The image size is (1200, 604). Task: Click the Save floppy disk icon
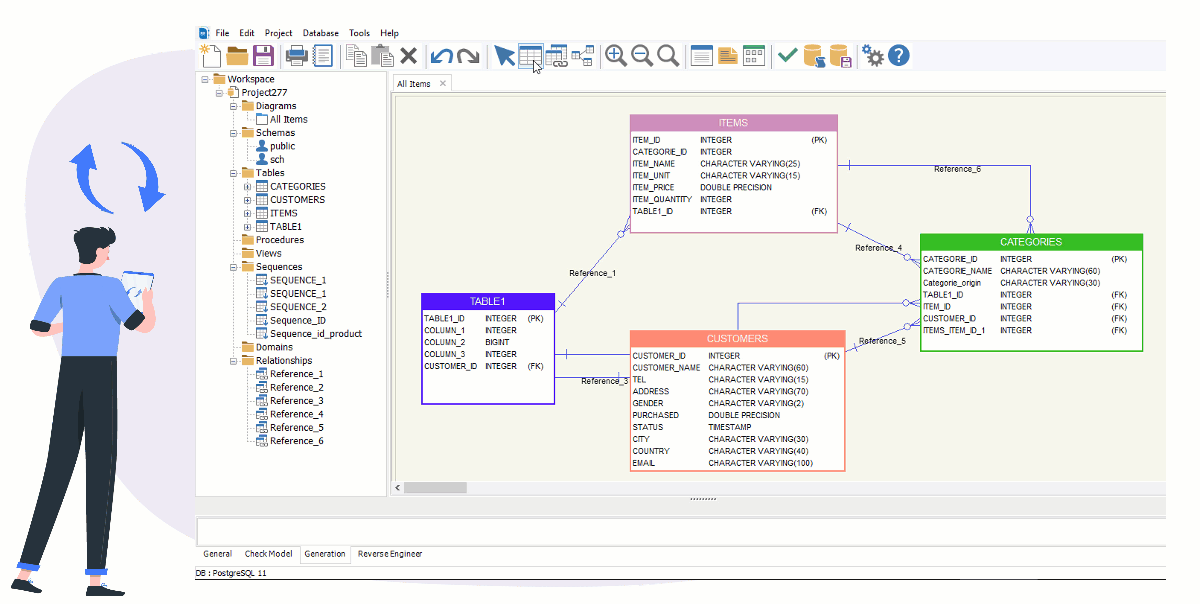point(263,56)
